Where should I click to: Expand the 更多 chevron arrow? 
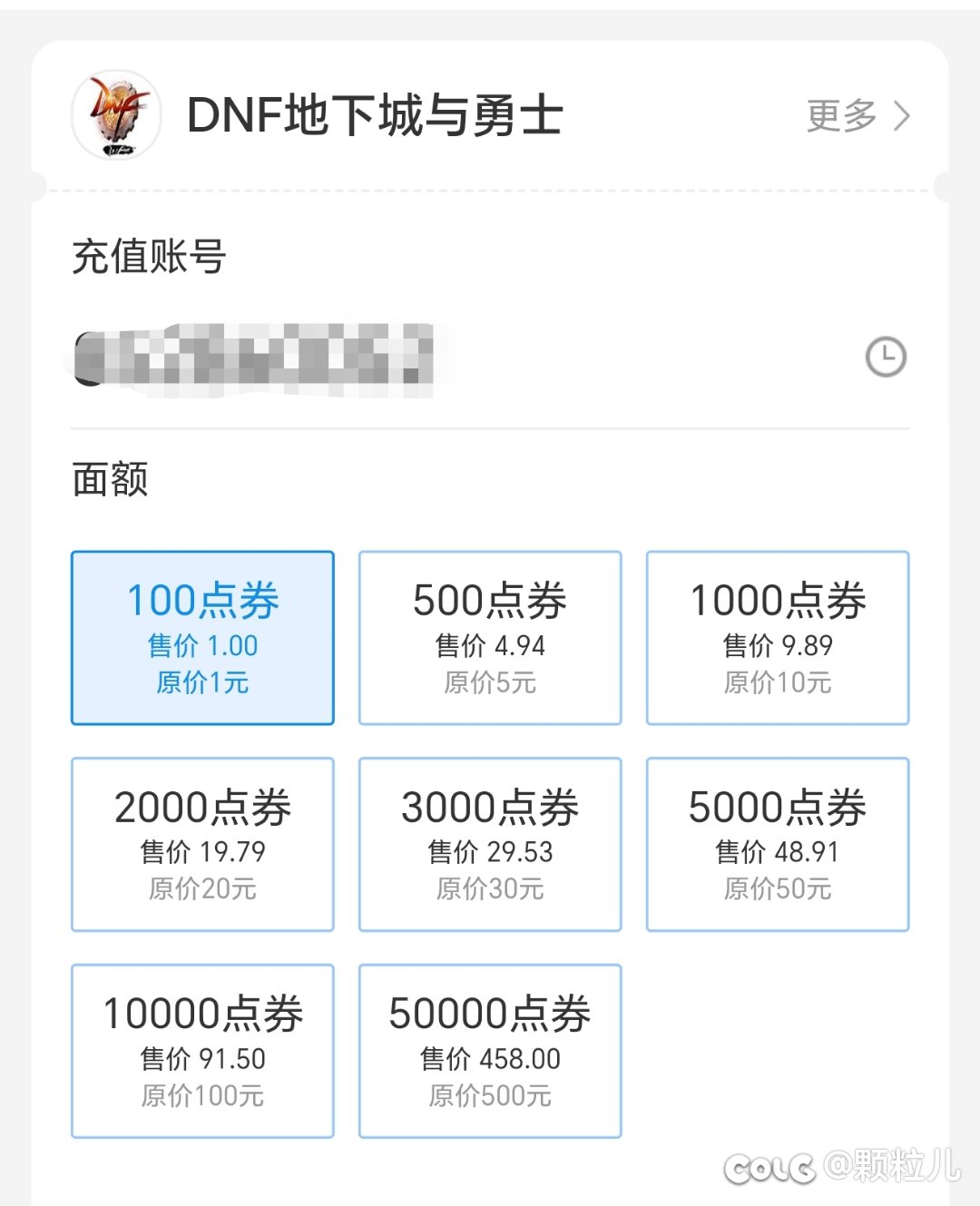tap(901, 116)
